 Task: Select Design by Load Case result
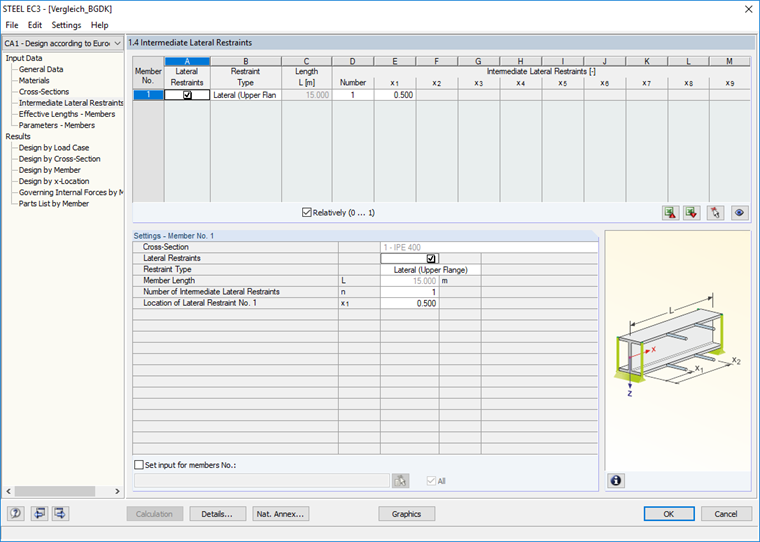pos(54,147)
